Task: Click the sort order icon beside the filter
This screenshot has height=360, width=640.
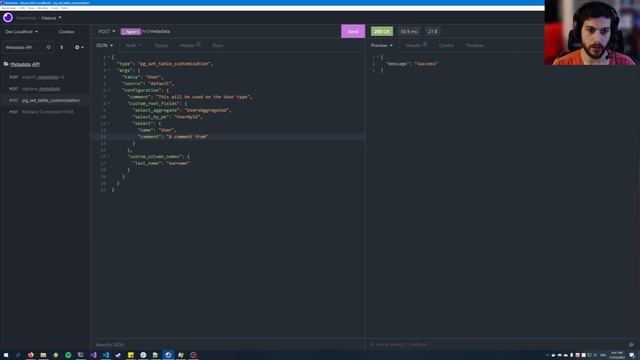Action: coord(62,47)
